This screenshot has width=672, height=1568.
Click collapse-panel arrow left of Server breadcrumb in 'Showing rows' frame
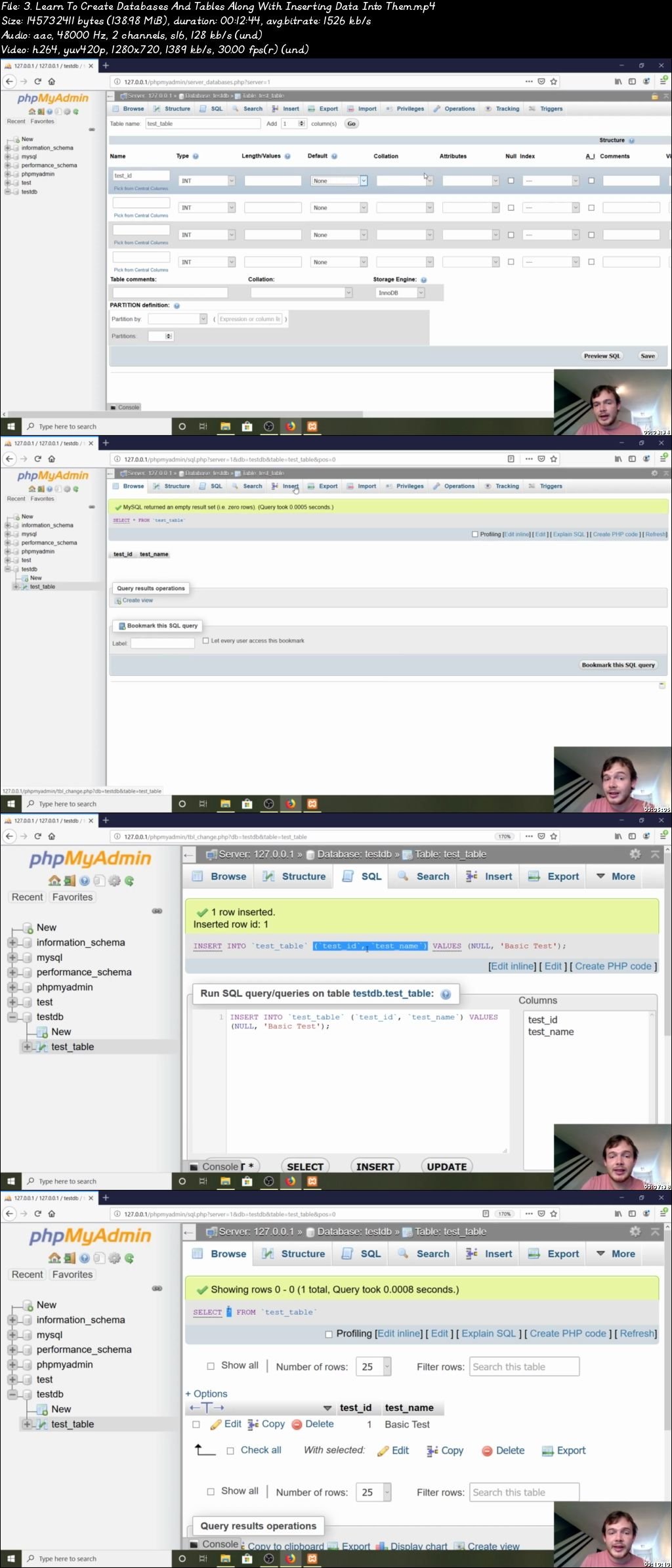189,1232
